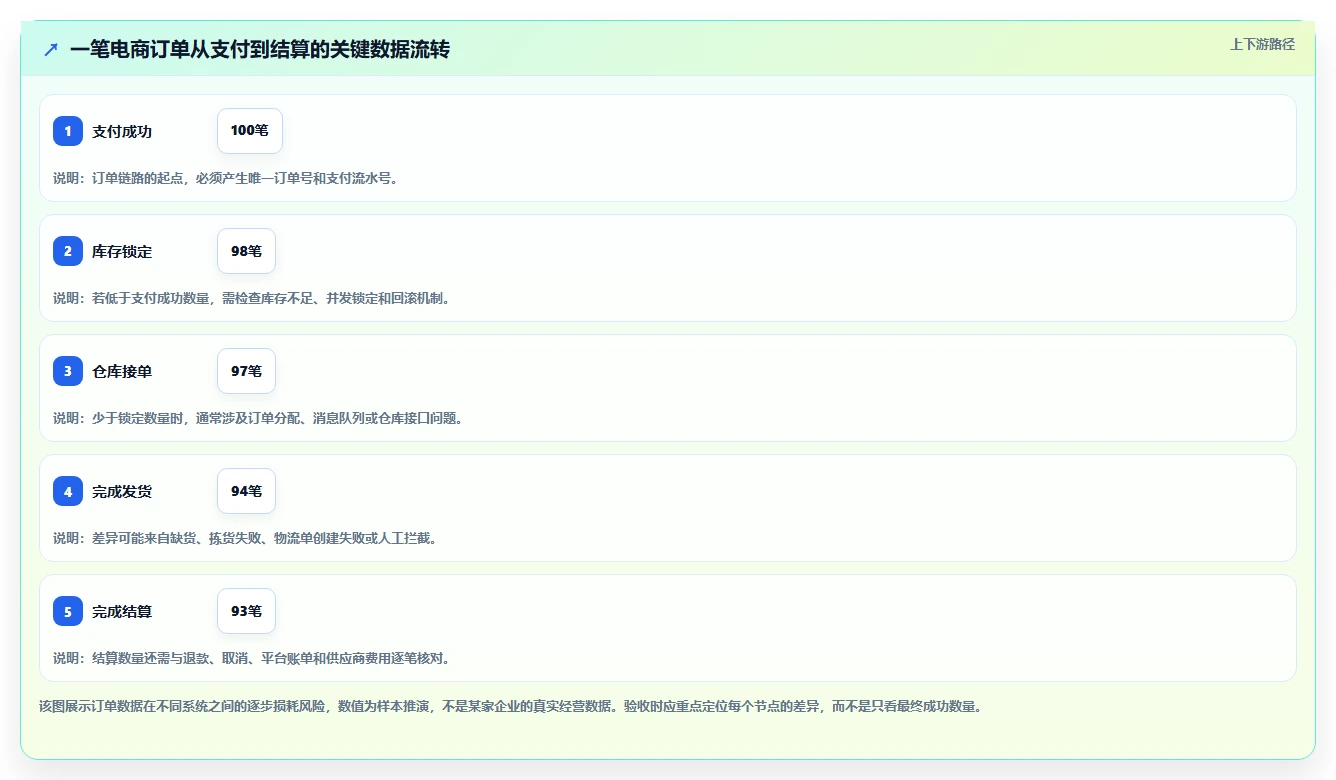This screenshot has height=780, width=1336.
Task: Select step badge 2 for 库存锁定
Action: [x=68, y=251]
